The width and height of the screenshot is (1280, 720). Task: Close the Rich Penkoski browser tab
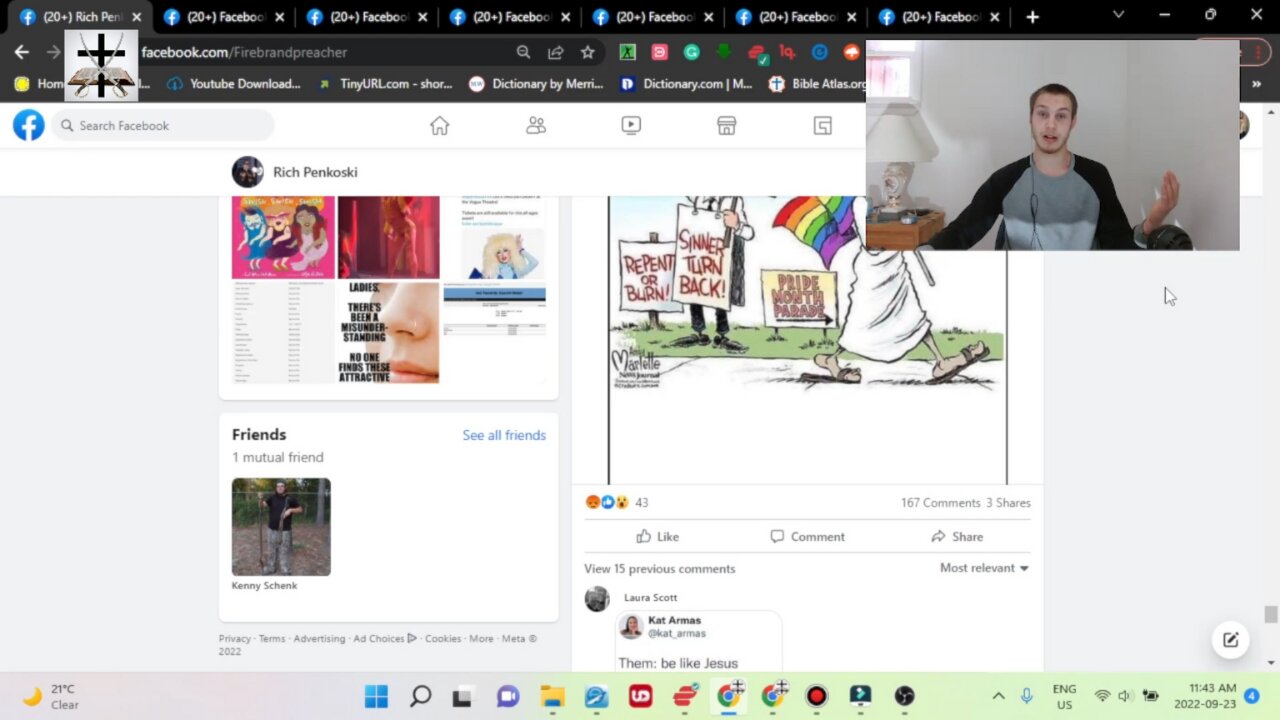[137, 17]
